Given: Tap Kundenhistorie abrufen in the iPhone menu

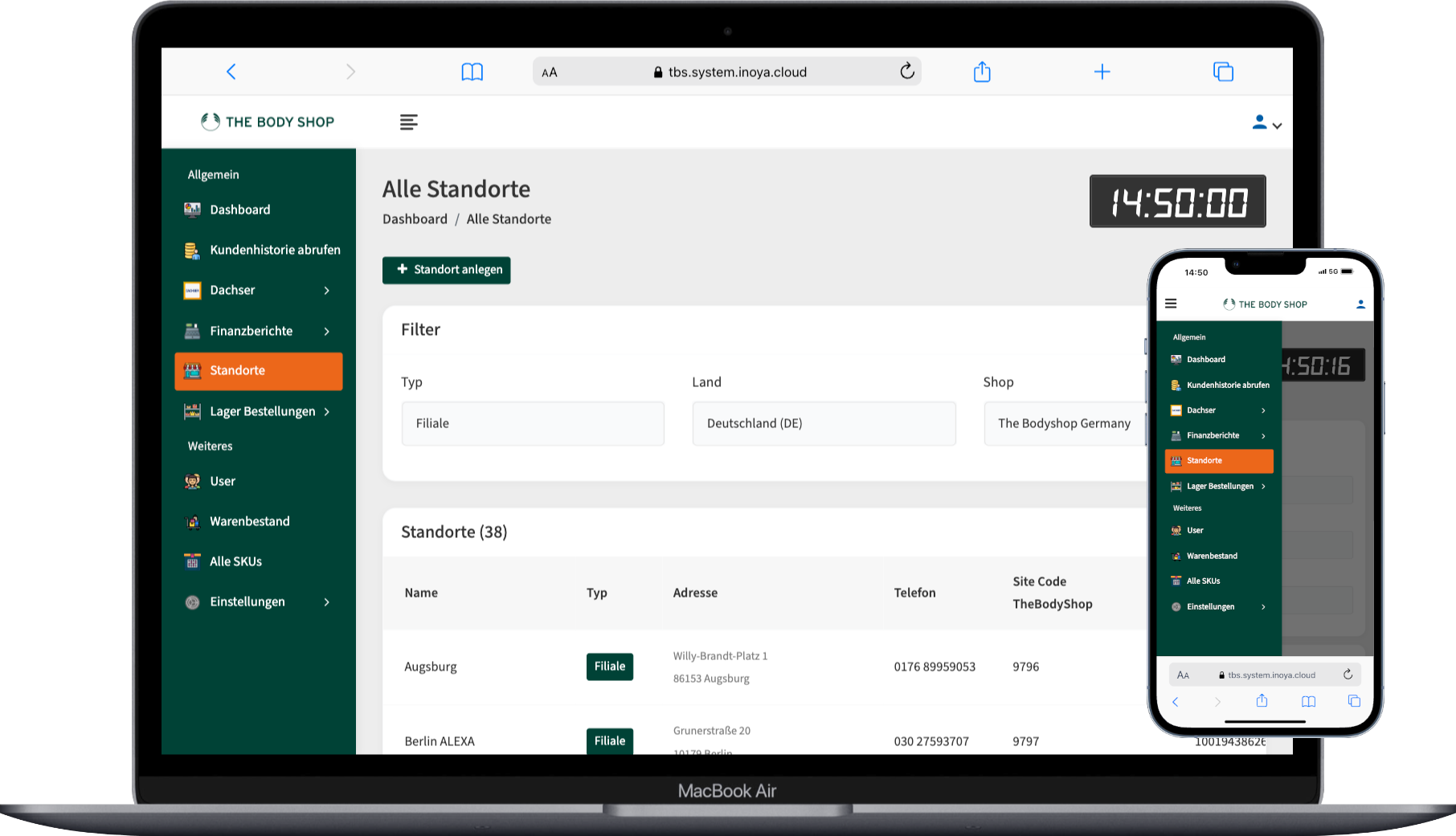Looking at the screenshot, I should [x=1219, y=385].
